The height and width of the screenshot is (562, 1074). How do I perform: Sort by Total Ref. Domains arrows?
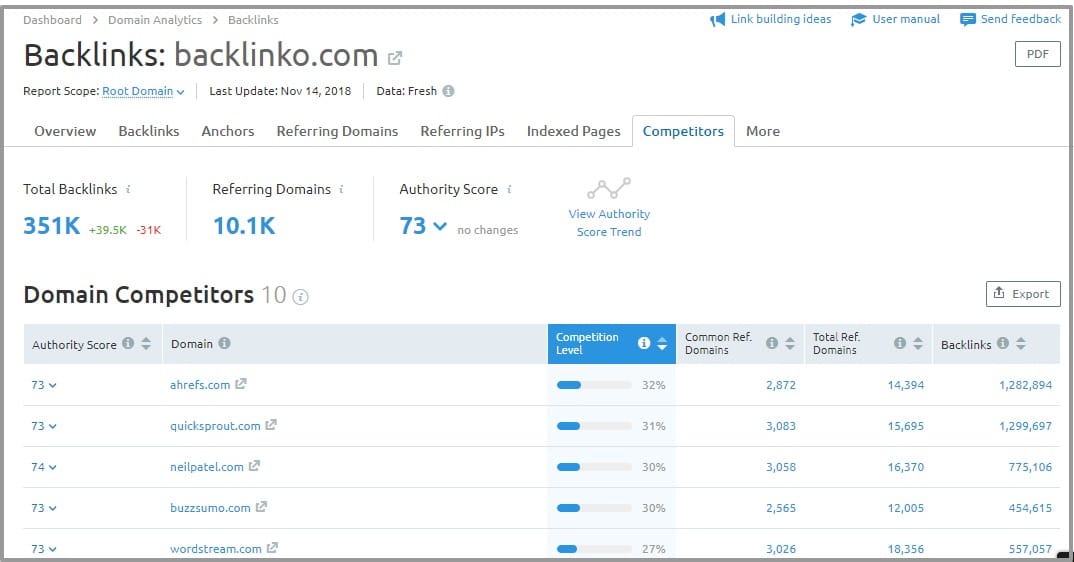(918, 343)
